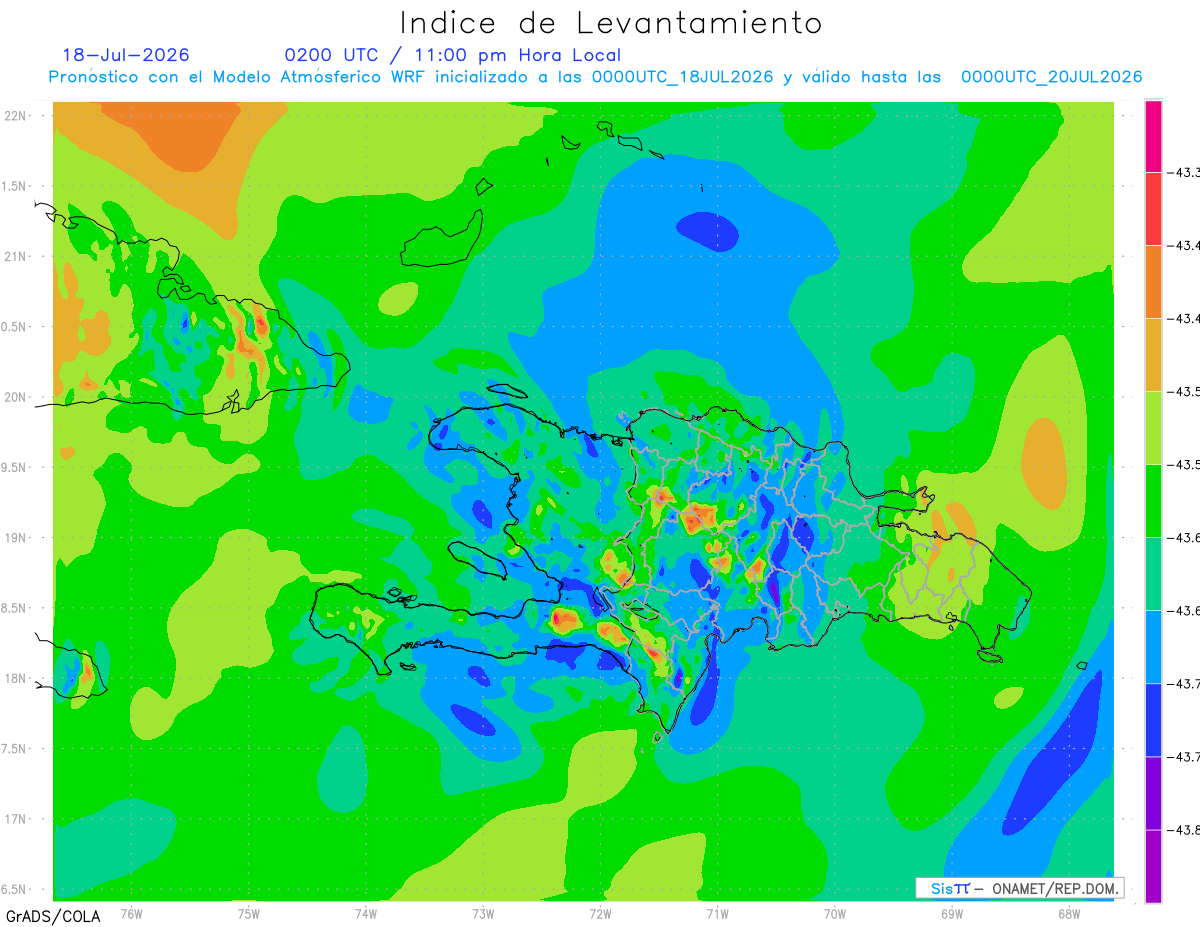Image resolution: width=1200 pixels, height=927 pixels.
Task: Pick the light blue colorbar swatch
Action: pos(1153,646)
